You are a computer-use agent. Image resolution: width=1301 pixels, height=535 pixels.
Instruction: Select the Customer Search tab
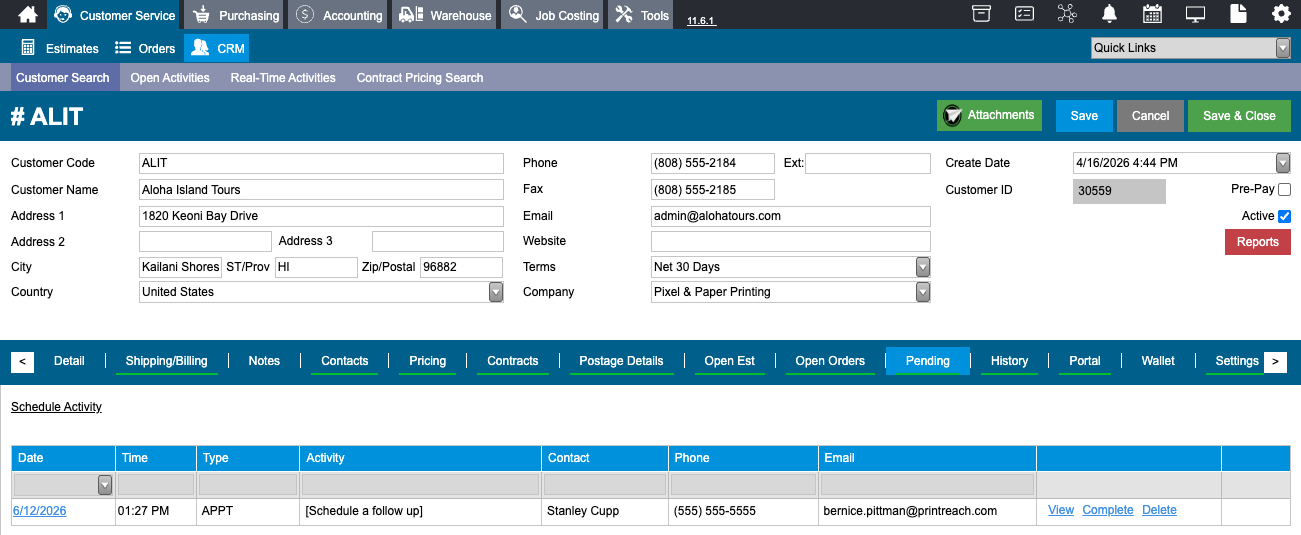(x=63, y=78)
